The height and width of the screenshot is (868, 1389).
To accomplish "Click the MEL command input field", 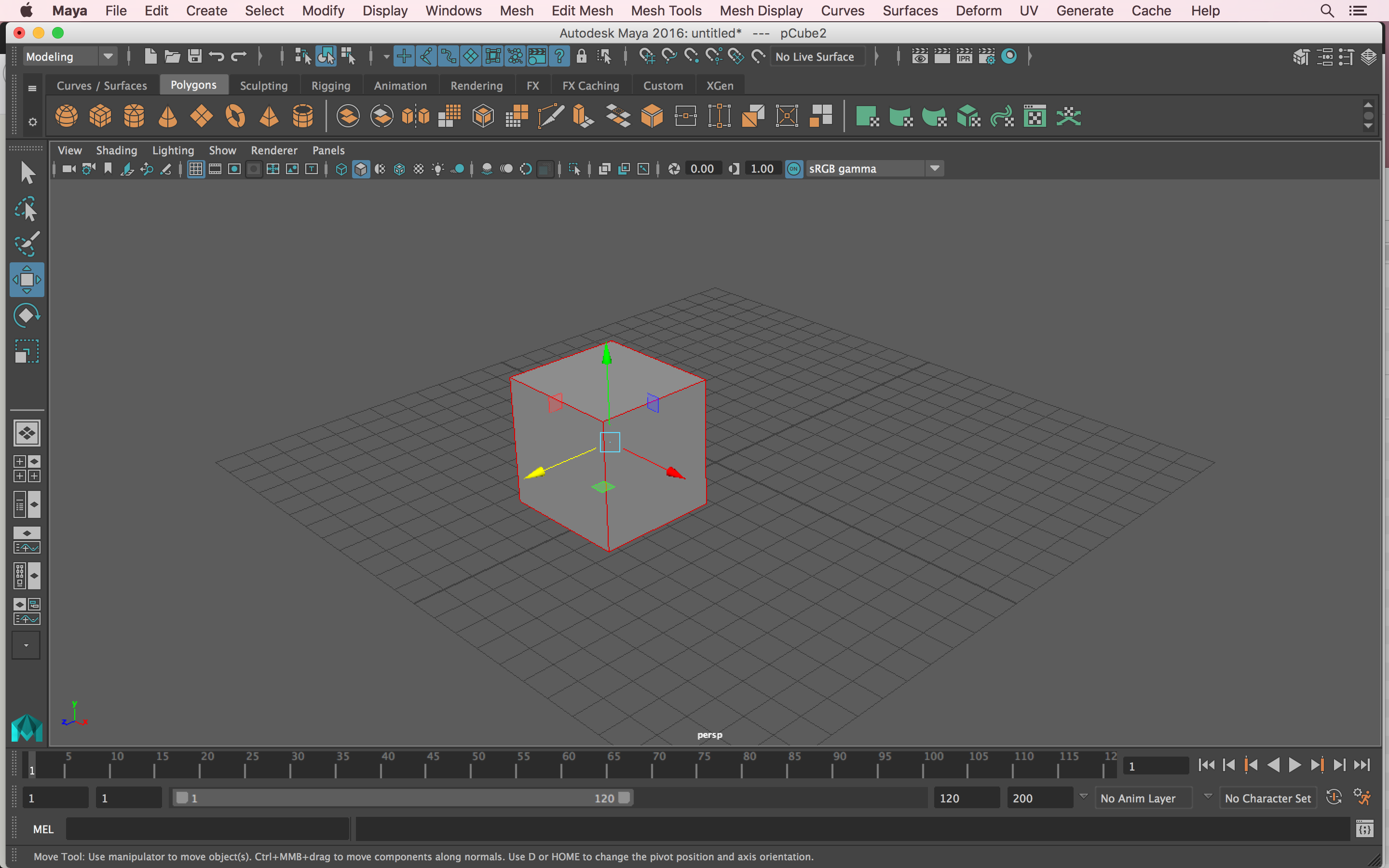I will pyautogui.click(x=208, y=829).
